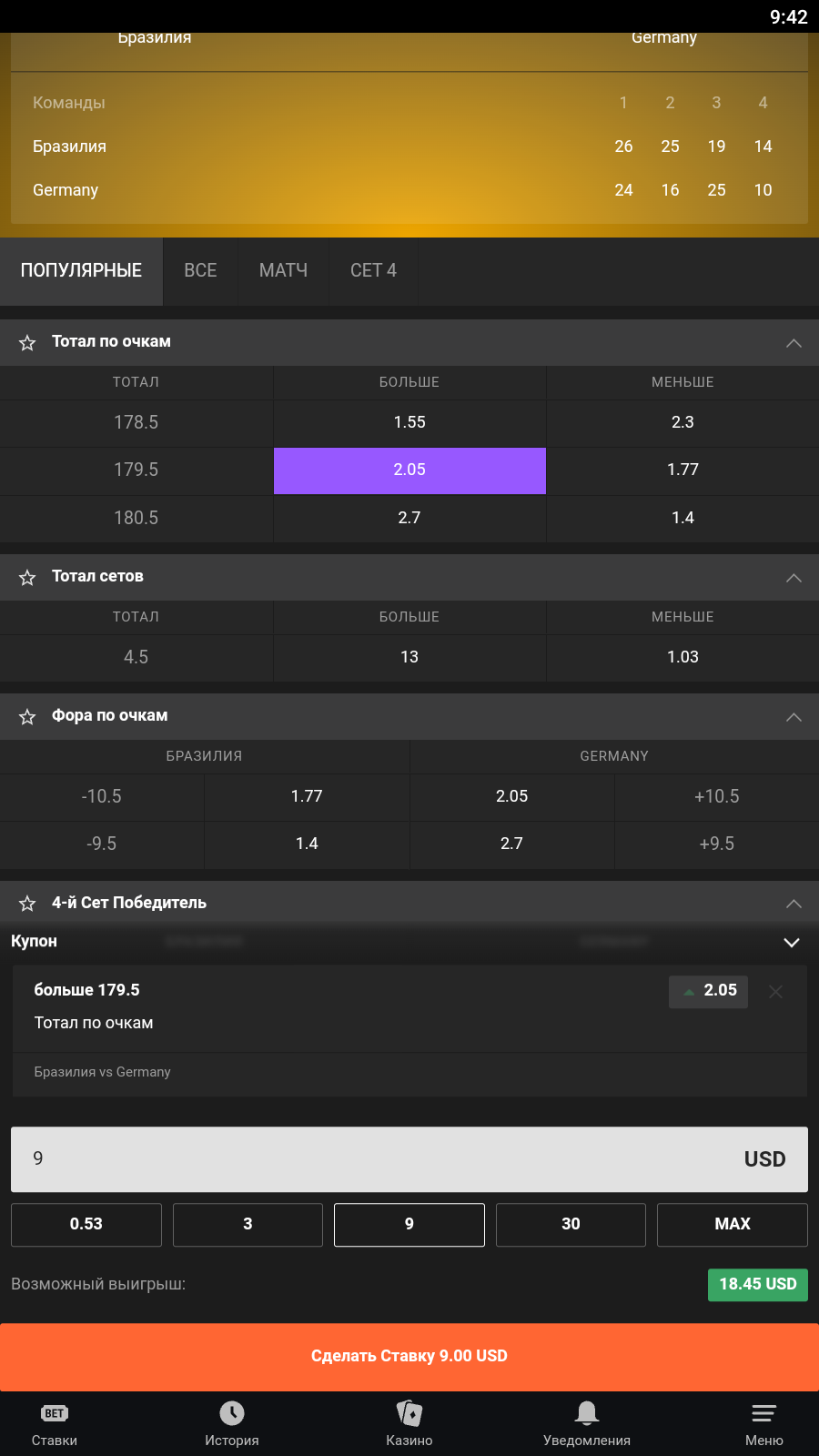Image resolution: width=819 pixels, height=1456 pixels.
Task: Open the Ставки bet icon
Action: 55,1413
